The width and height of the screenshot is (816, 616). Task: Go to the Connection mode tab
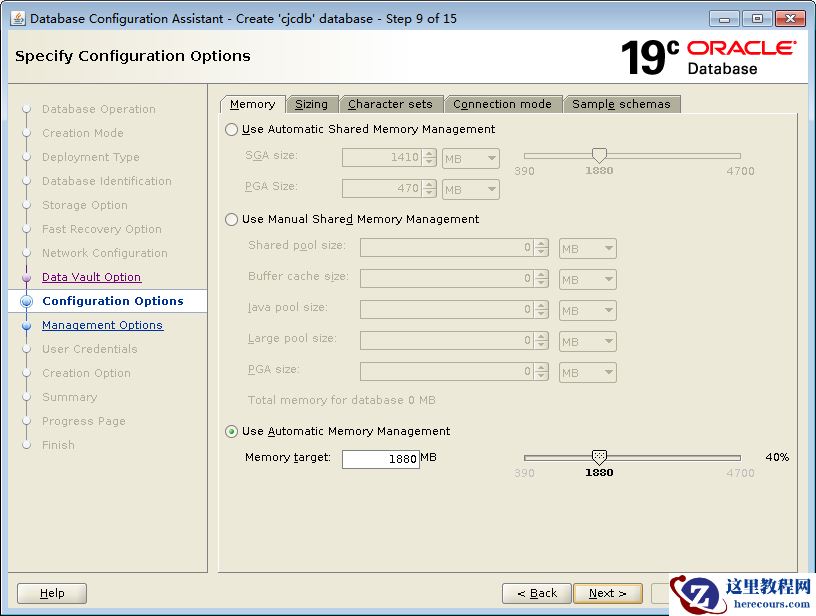coord(502,104)
